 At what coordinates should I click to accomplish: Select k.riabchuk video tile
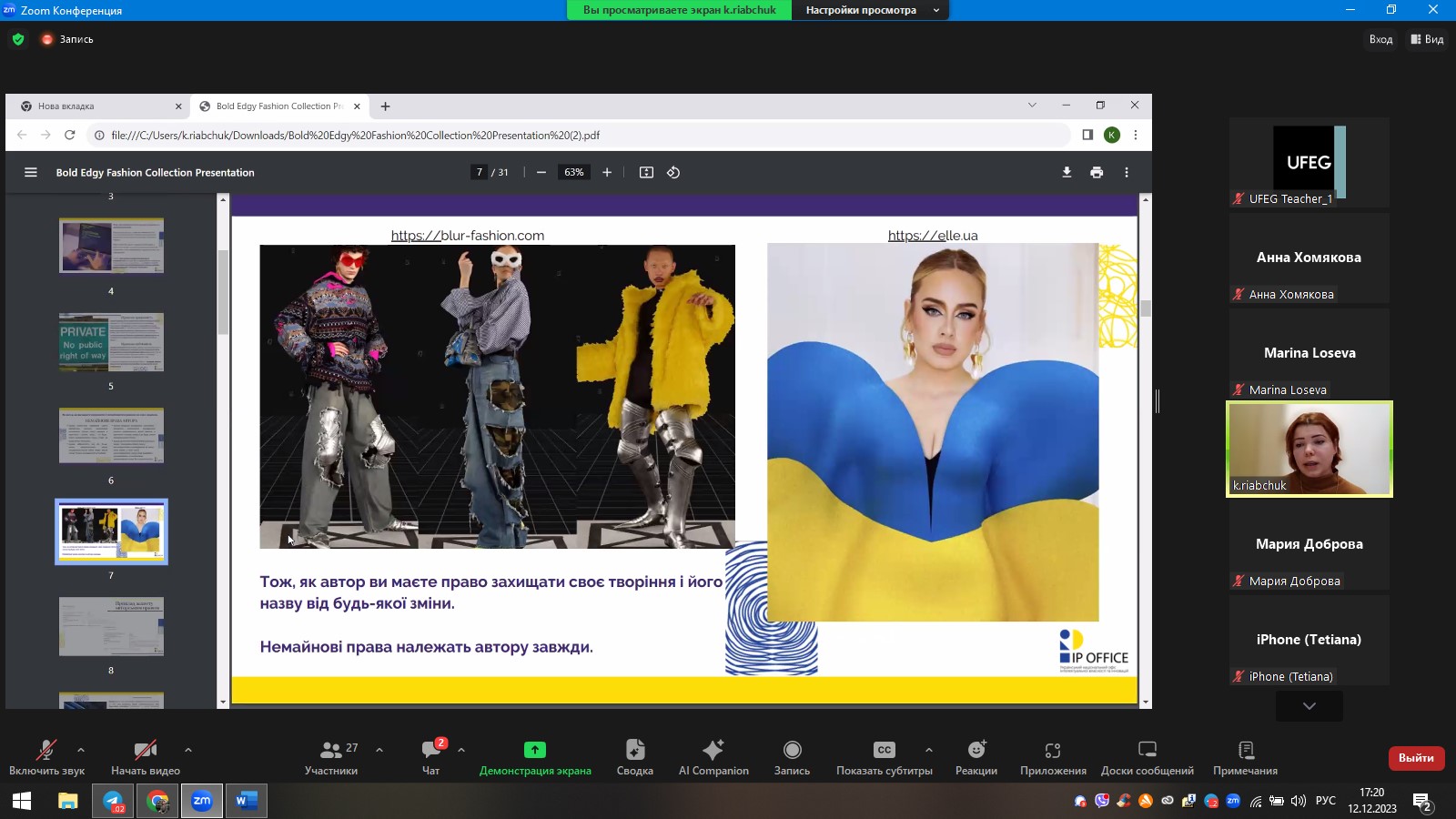[1309, 449]
